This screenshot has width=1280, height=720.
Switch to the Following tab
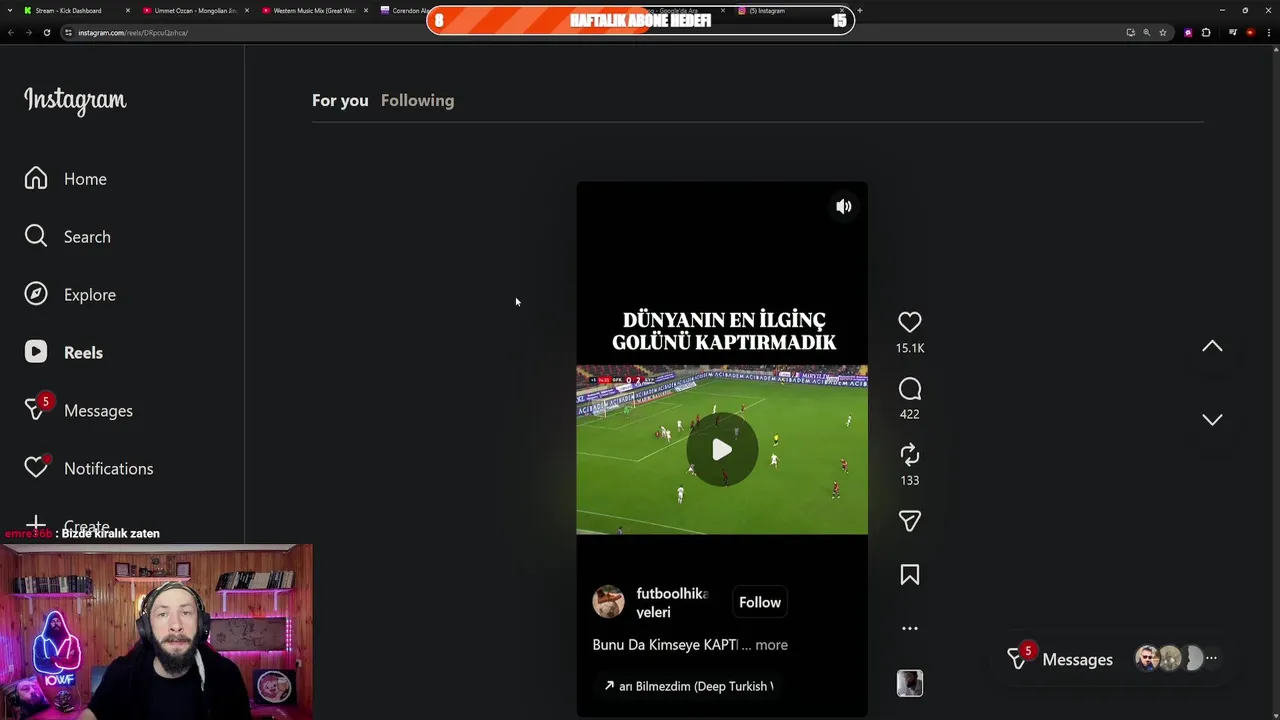pos(417,100)
